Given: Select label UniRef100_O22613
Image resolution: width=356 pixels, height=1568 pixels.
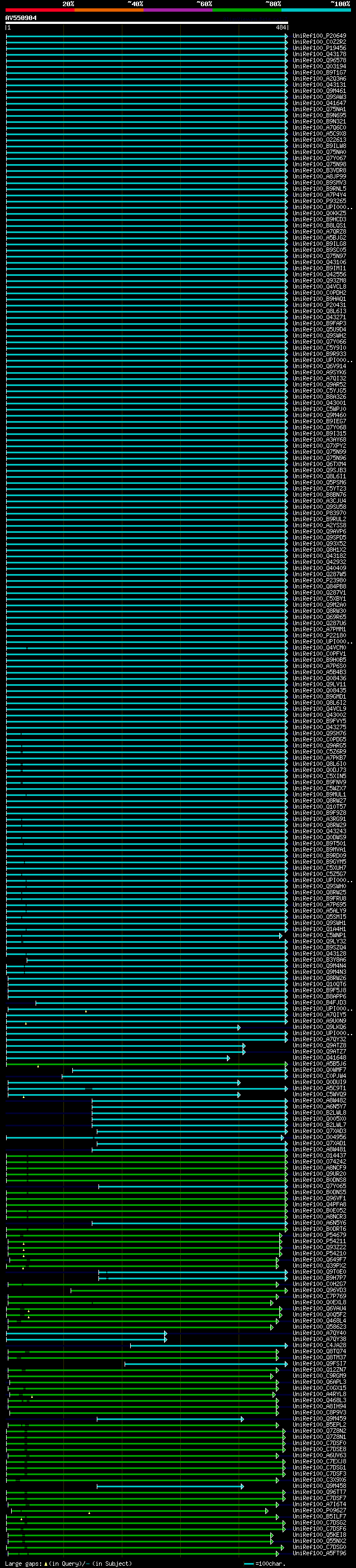Looking at the screenshot, I should click(319, 140).
